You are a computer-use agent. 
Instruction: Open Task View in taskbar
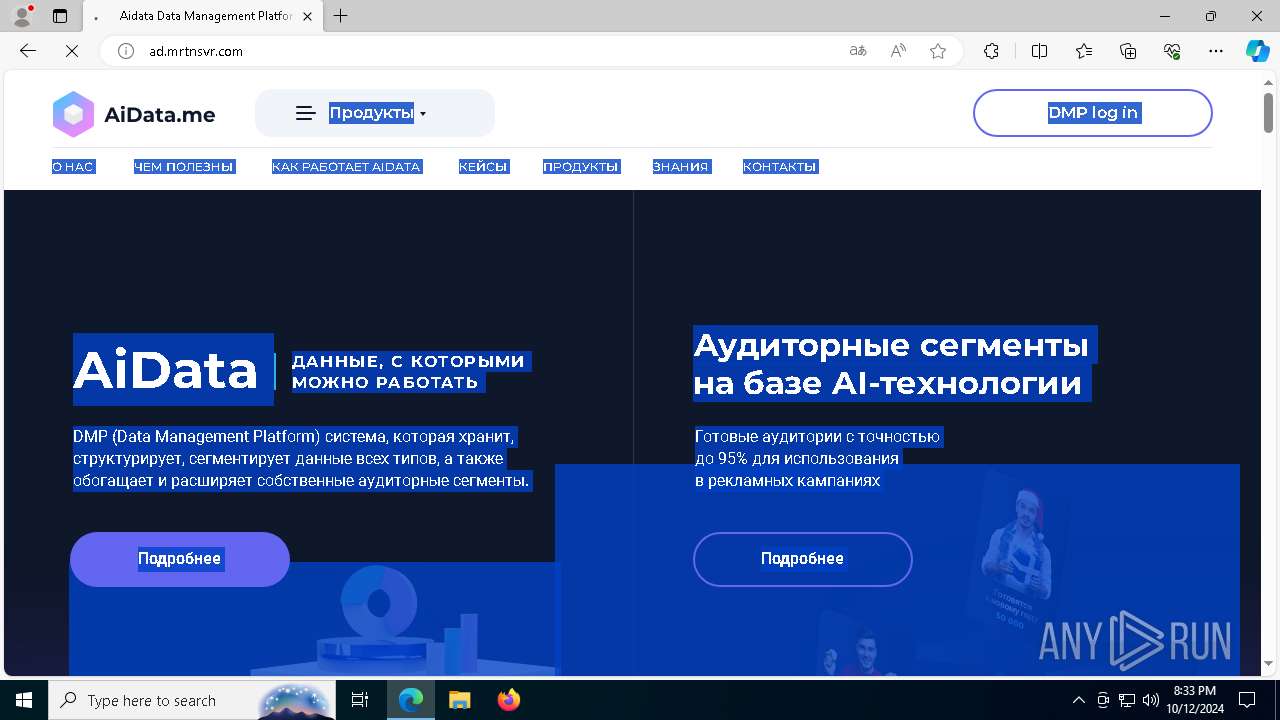(361, 700)
